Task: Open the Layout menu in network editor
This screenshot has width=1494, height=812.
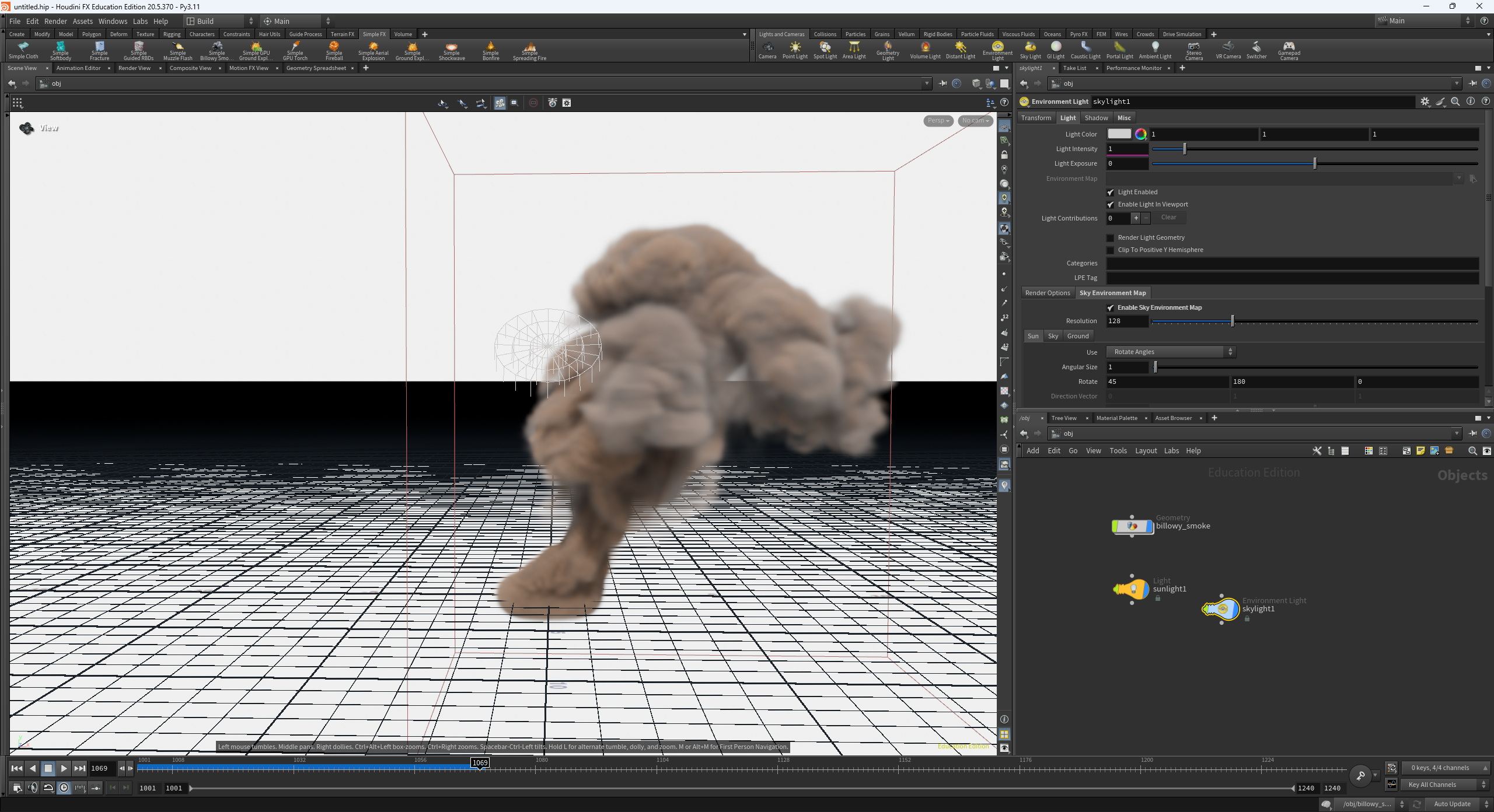Action: point(1146,451)
